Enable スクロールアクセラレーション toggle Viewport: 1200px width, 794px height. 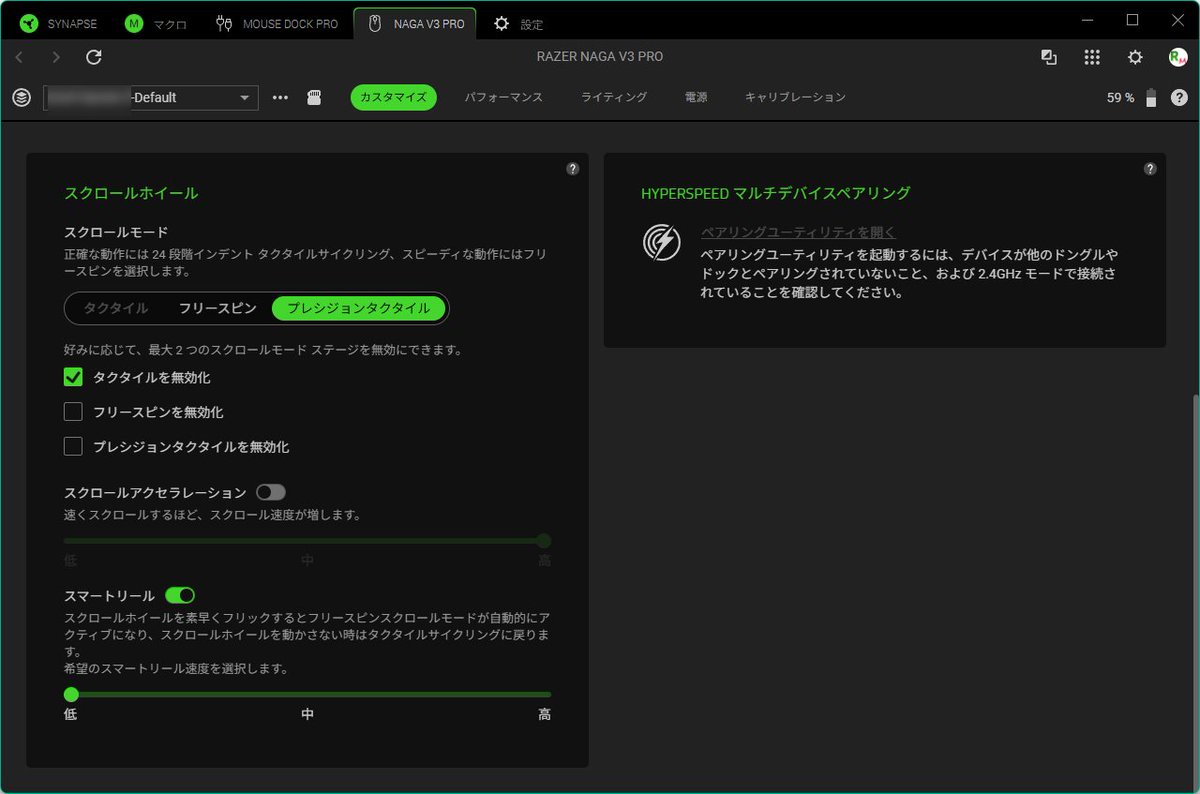tap(271, 492)
